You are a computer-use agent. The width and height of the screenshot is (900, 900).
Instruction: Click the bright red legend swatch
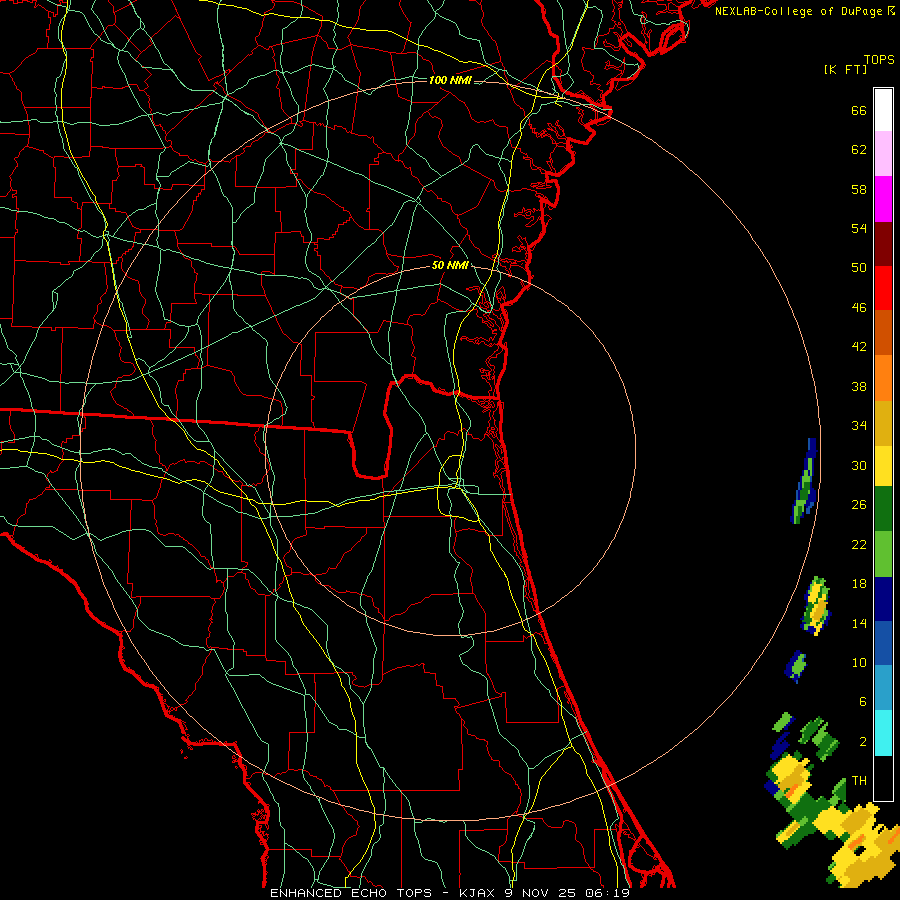point(883,288)
